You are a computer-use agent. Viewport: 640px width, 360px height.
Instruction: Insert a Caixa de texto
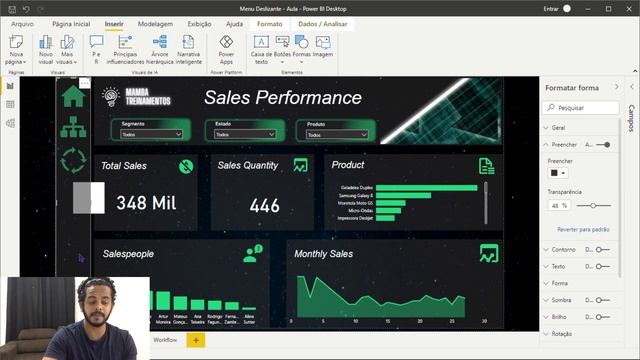click(x=261, y=49)
